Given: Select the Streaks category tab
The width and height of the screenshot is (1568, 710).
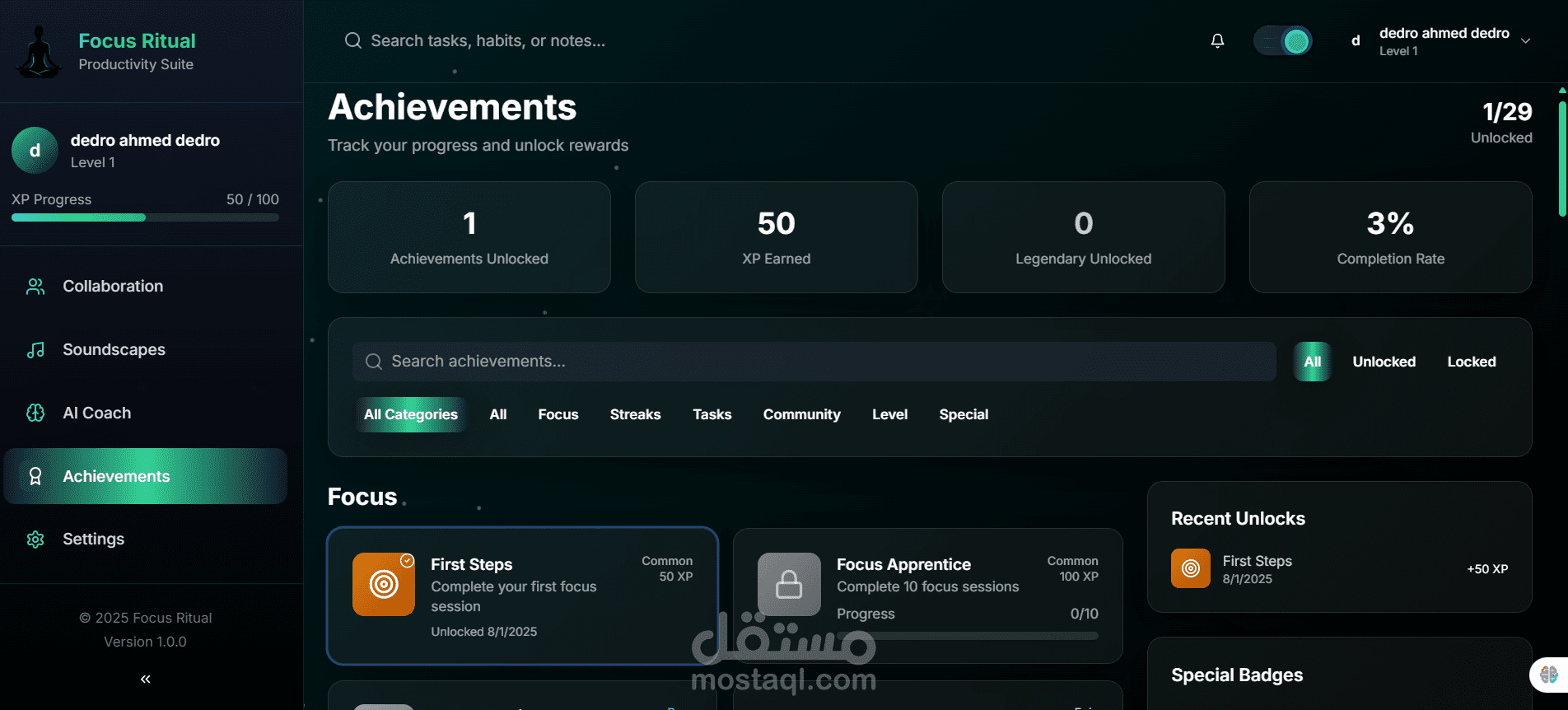Looking at the screenshot, I should [636, 414].
